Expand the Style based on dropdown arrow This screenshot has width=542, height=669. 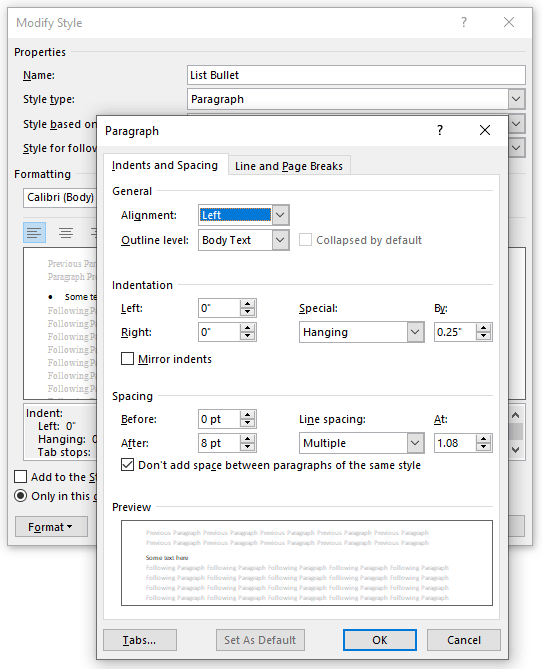tap(516, 124)
